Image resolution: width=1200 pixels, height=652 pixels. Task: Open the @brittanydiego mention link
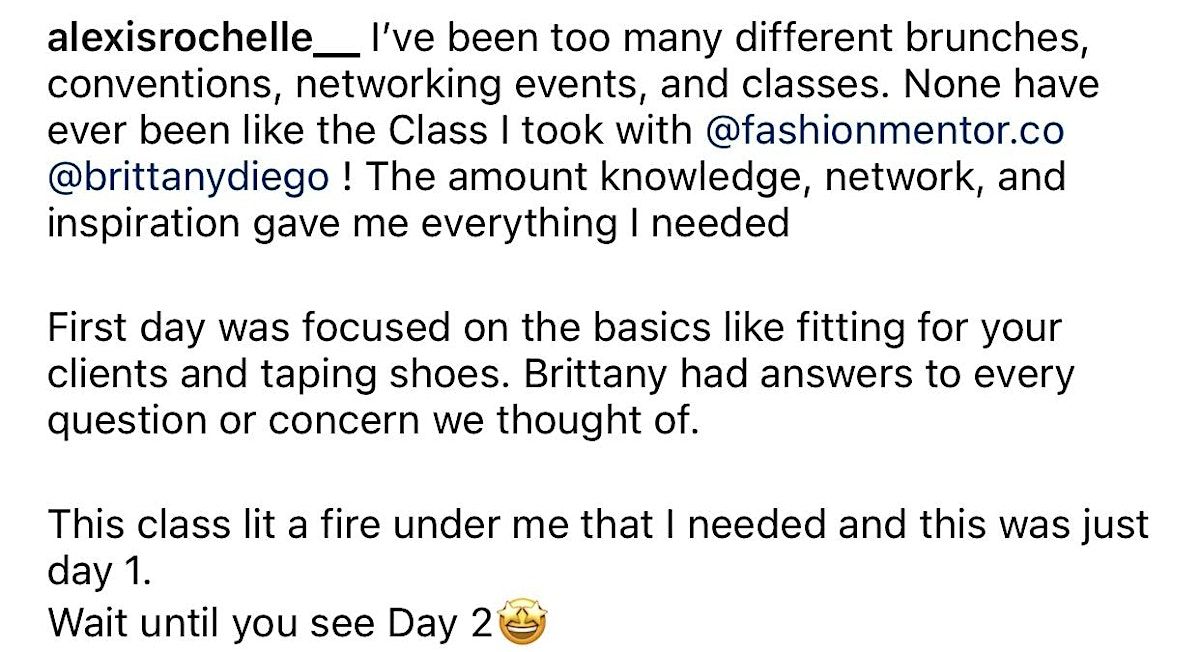[x=187, y=177]
